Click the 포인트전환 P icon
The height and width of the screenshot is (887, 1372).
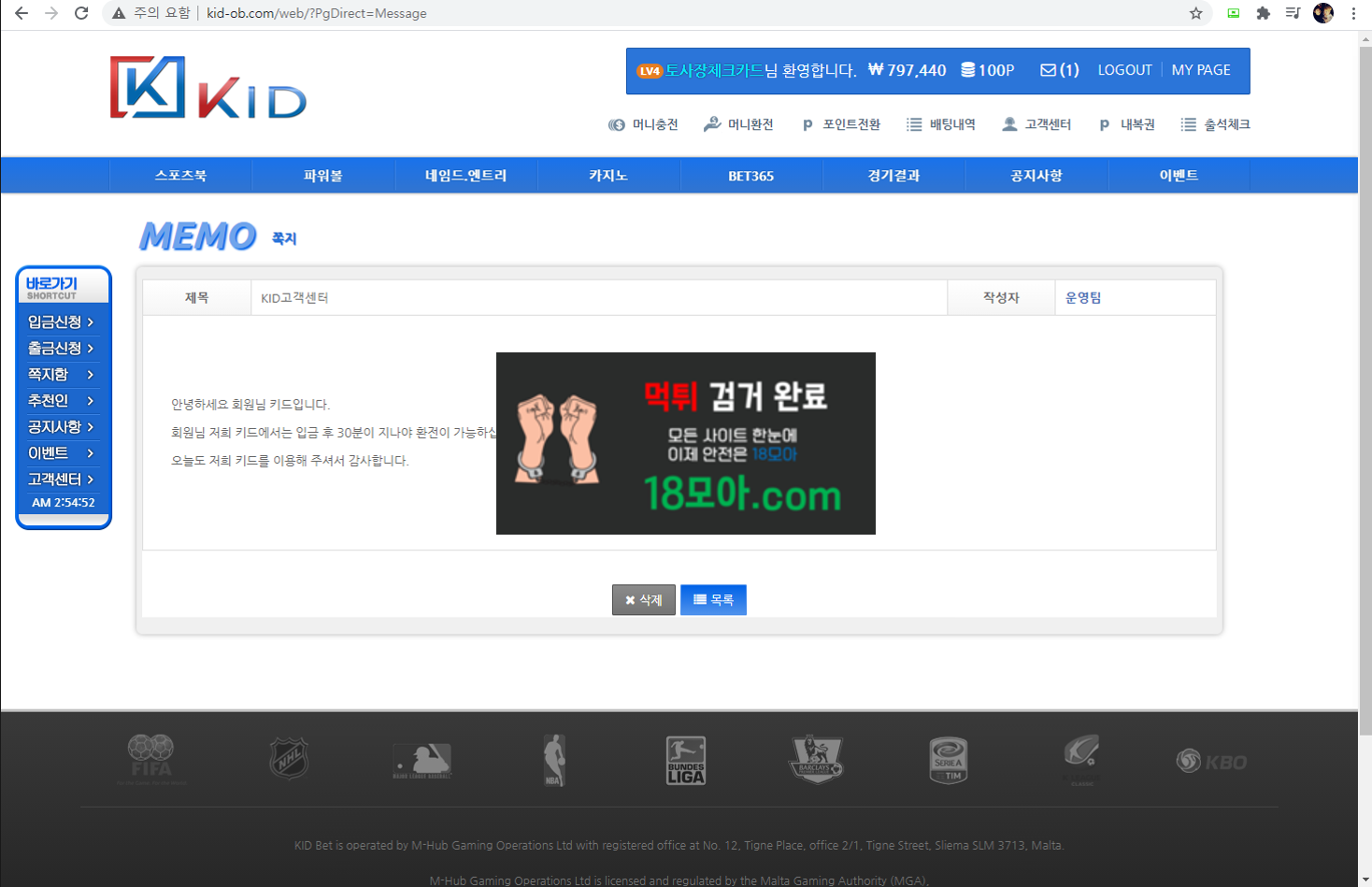point(807,125)
